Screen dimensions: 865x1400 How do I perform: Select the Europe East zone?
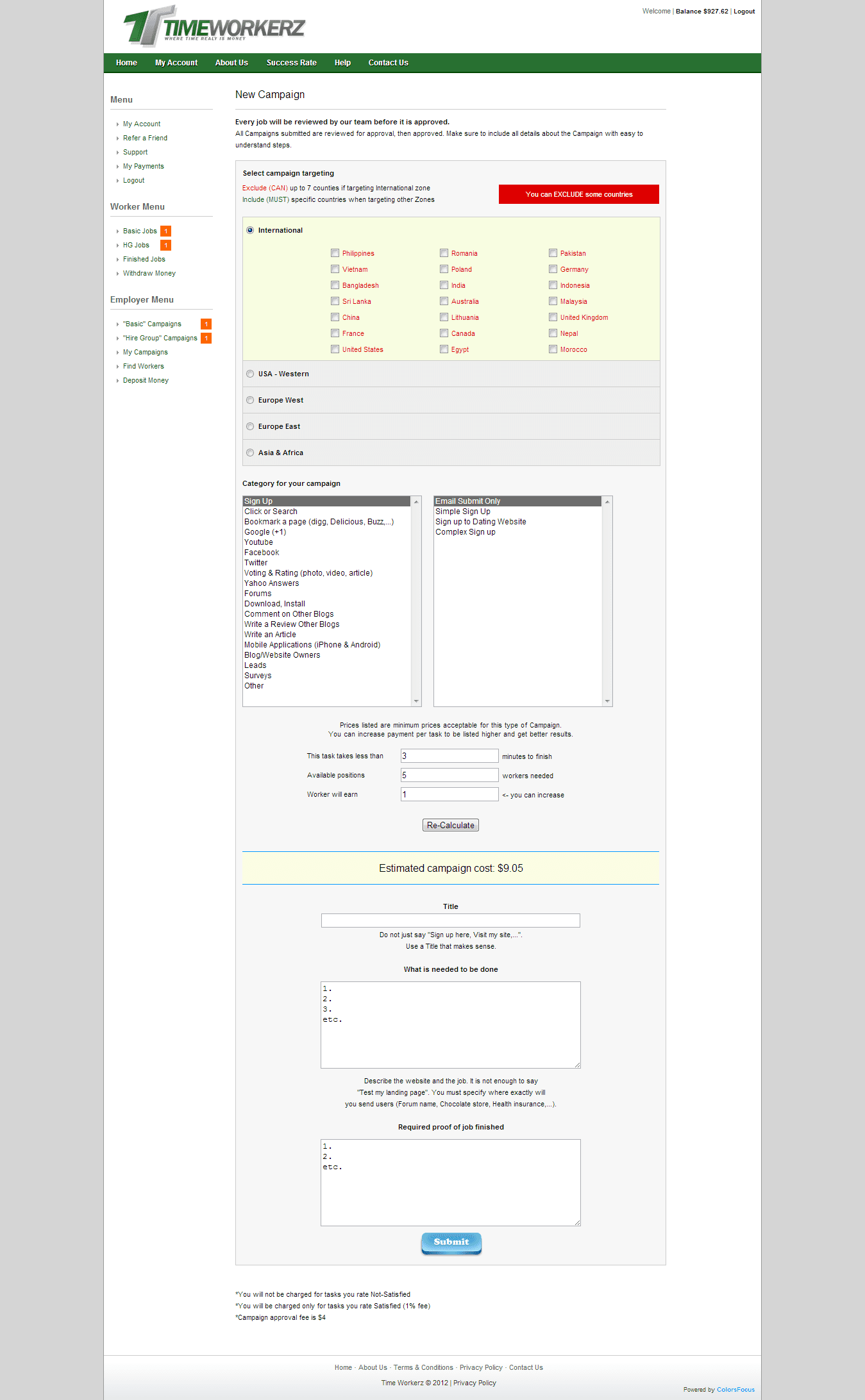pos(250,426)
